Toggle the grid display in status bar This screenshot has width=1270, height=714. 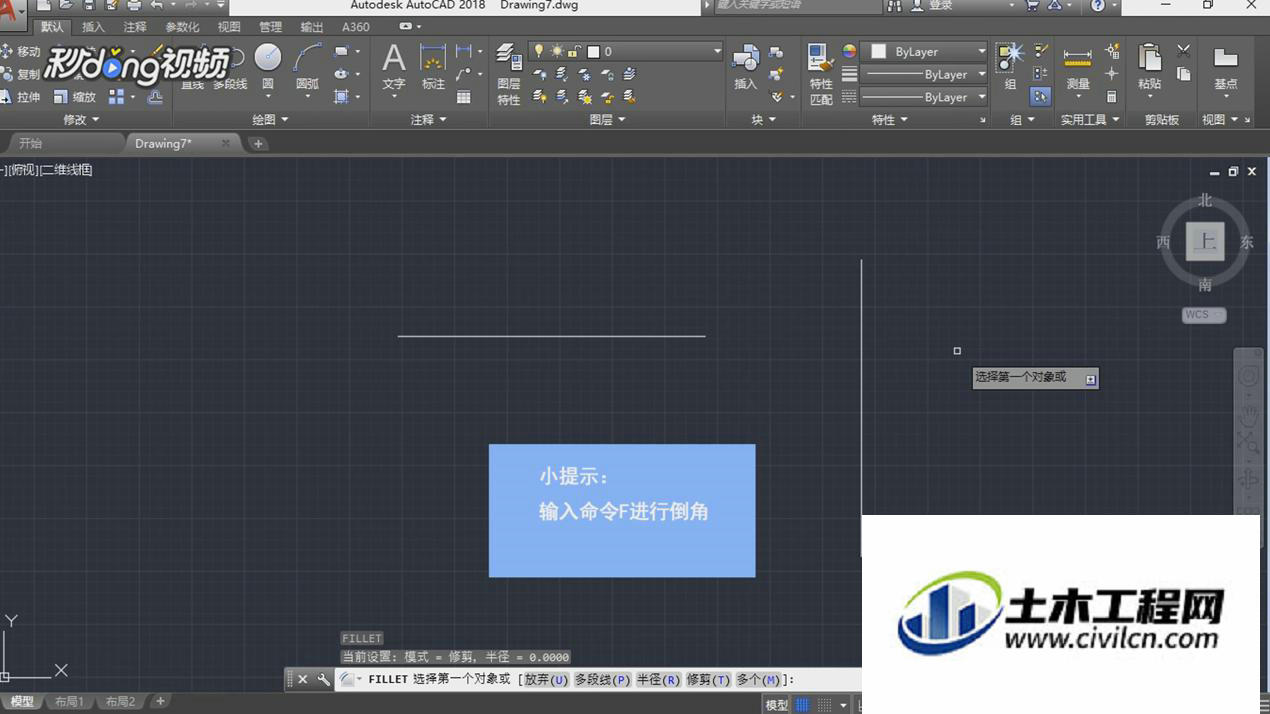coord(802,705)
